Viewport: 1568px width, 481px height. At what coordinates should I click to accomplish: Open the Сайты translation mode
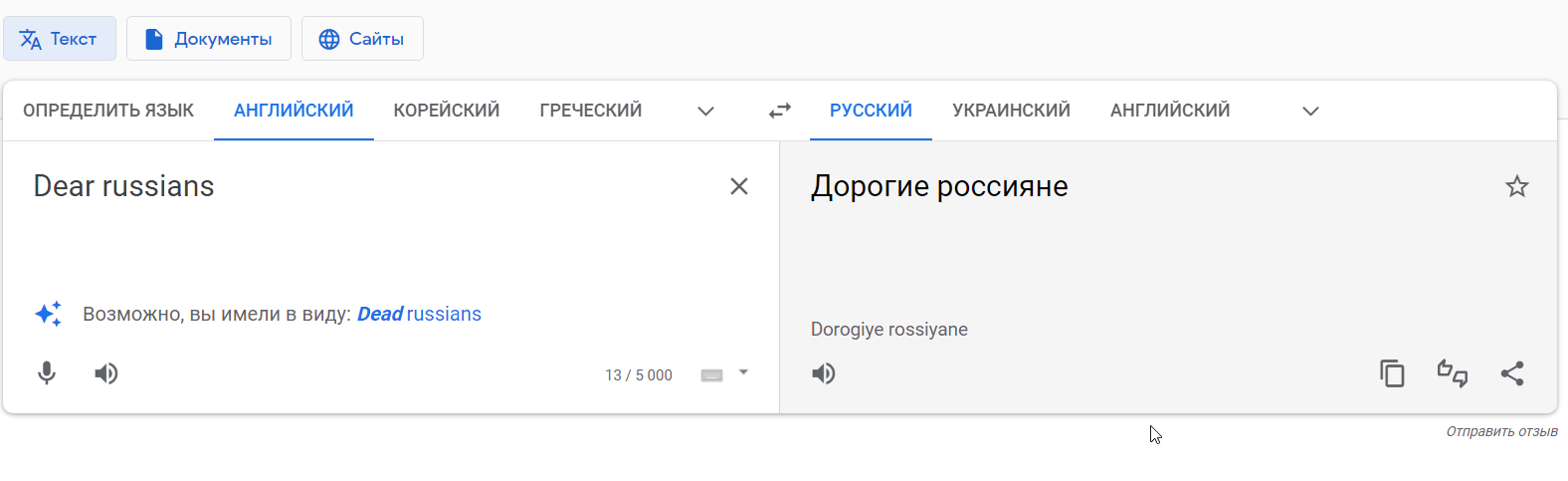(x=362, y=39)
